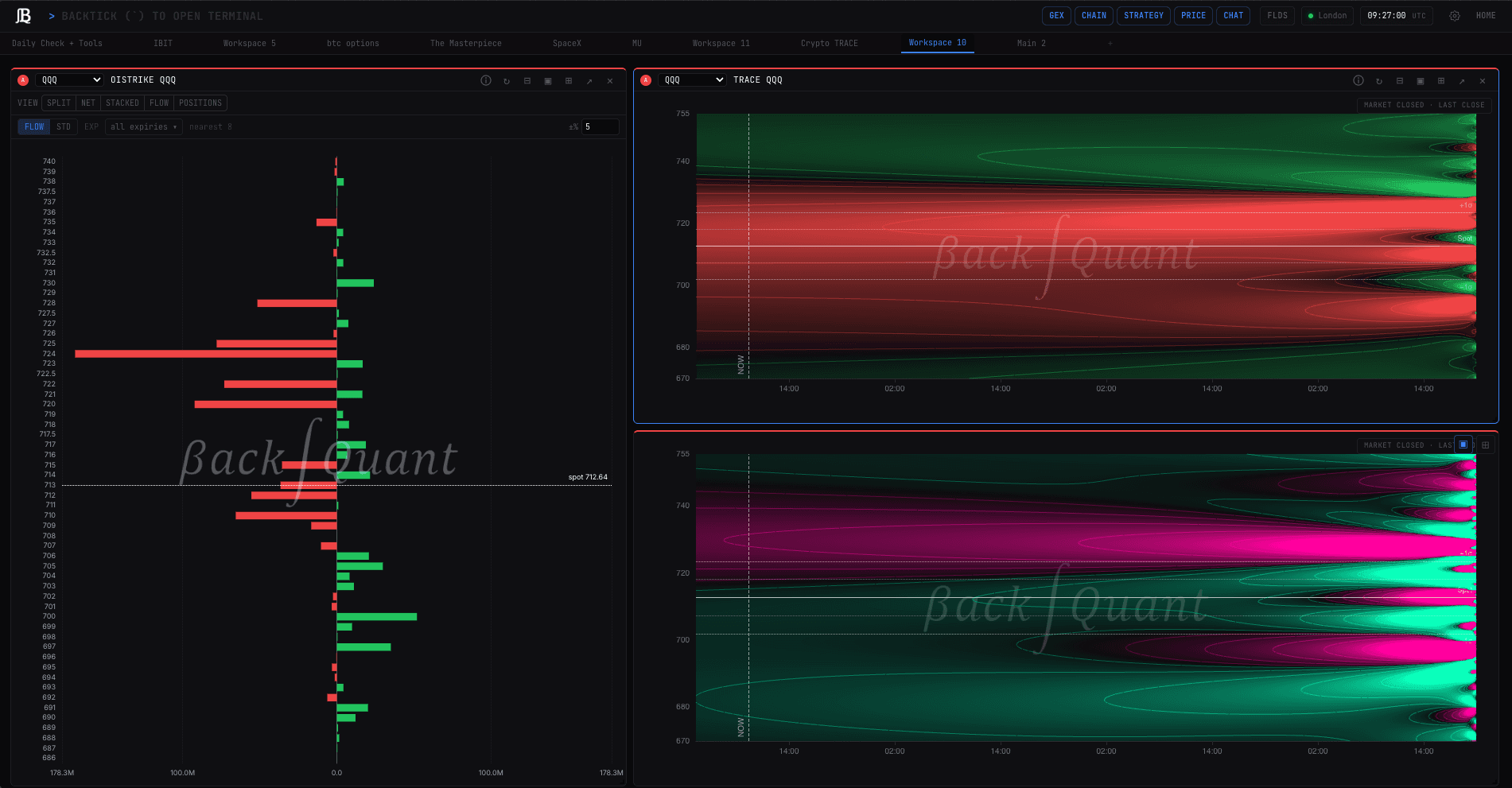
Task: Close the OISTRIKE QQQ panel
Action: [x=610, y=80]
